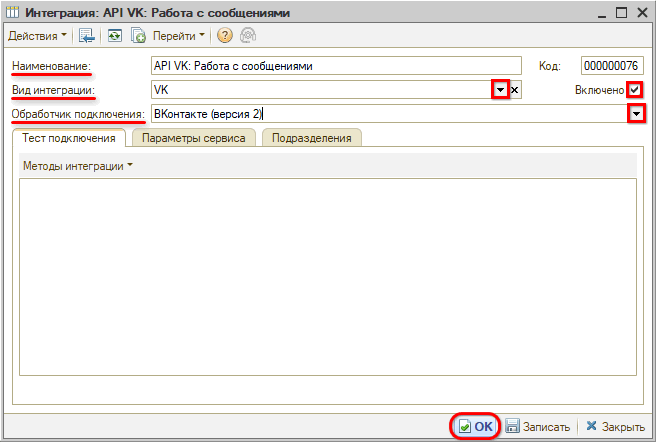Screen dimensions: 656x442
Task: Toggle the Включено checkbox
Action: tap(635, 90)
